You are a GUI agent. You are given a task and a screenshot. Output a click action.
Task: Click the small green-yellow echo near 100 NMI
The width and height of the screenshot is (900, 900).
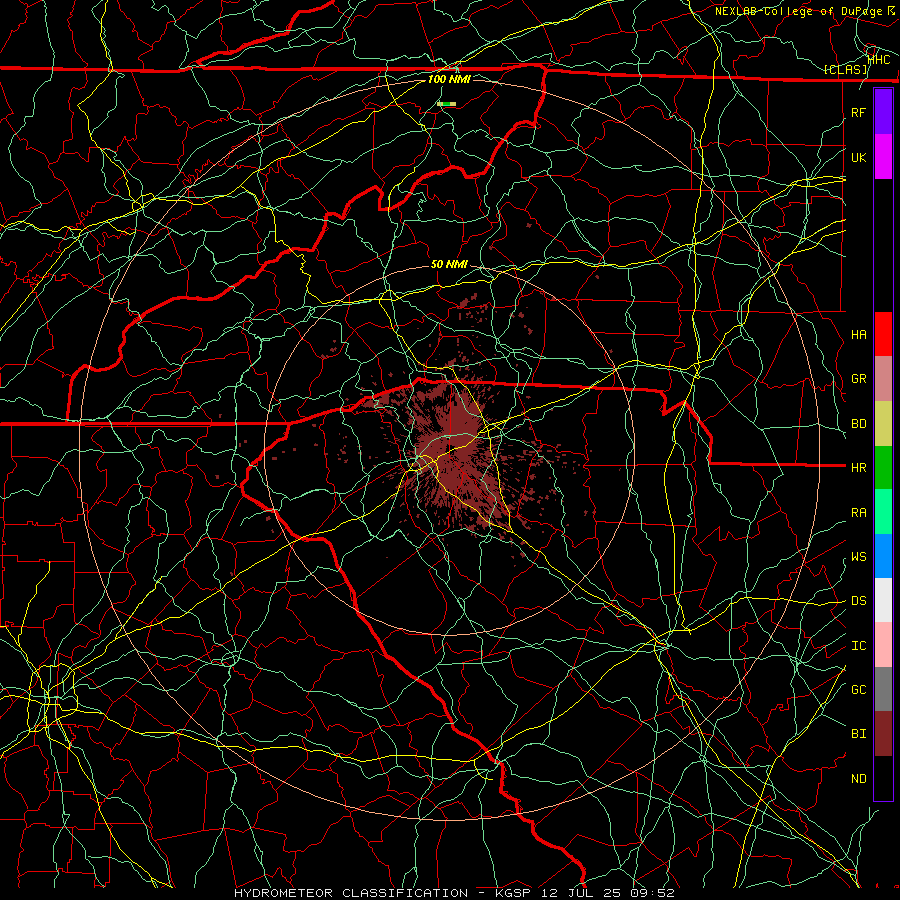pyautogui.click(x=447, y=104)
